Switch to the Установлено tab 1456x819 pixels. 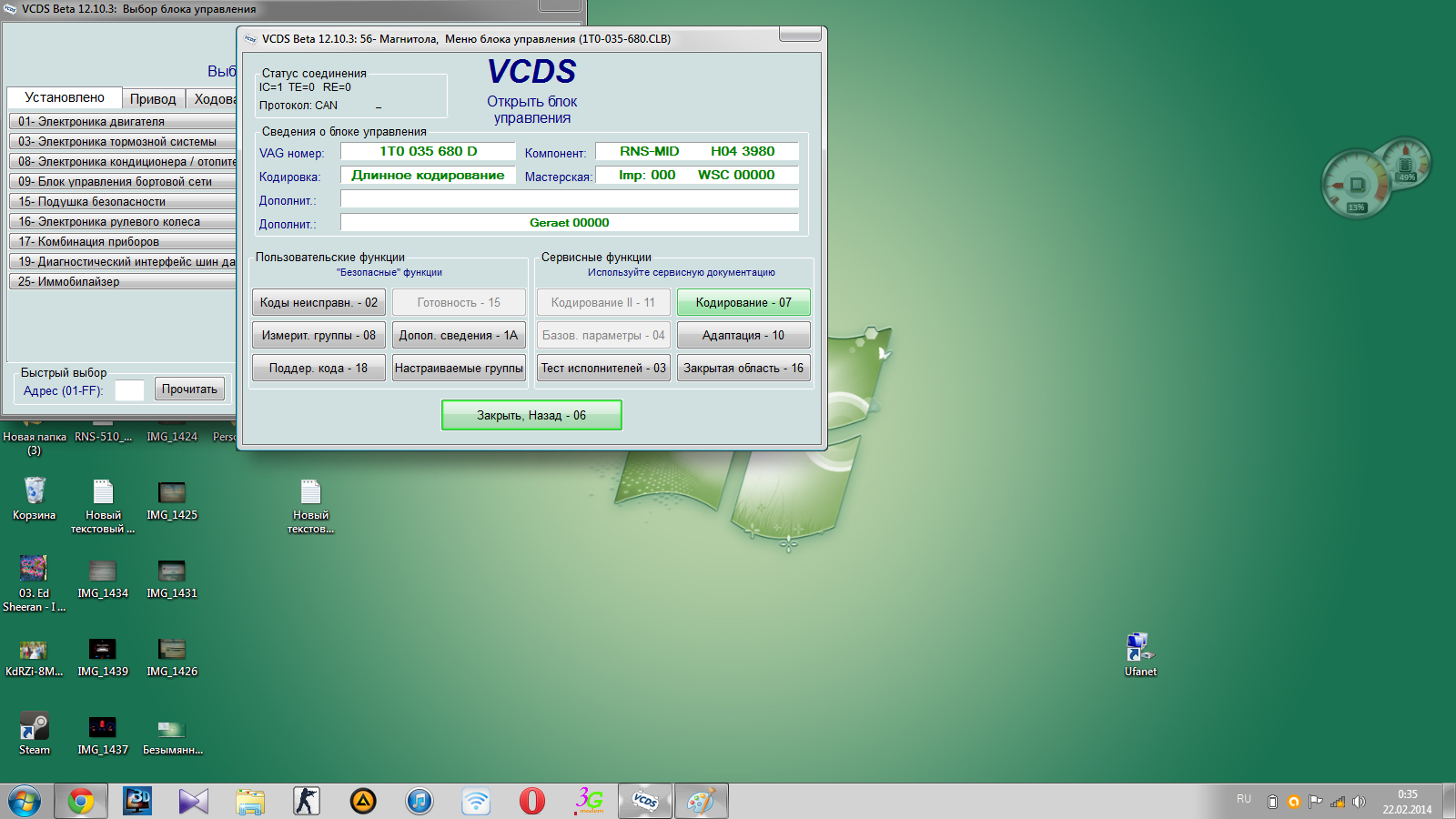[65, 97]
